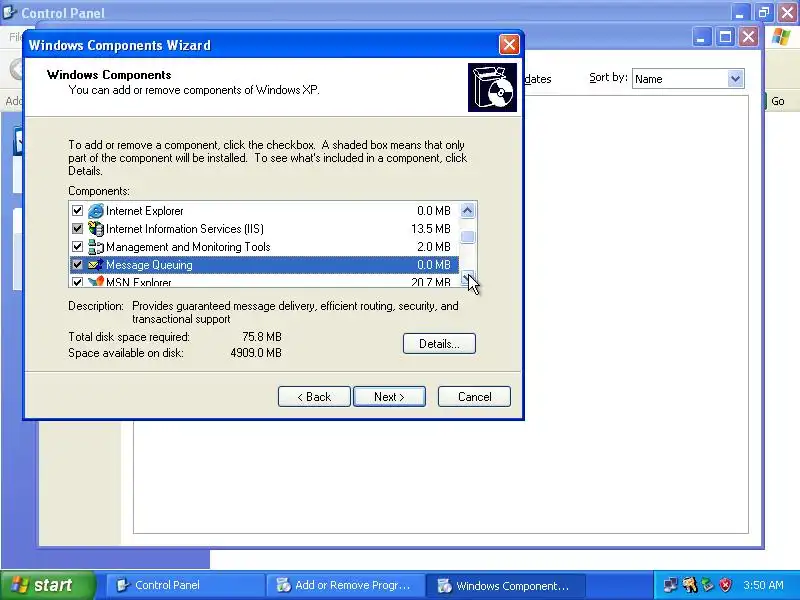Uncheck the Internet Explorer checkbox
Screen dimensions: 800x600
[x=78, y=211]
